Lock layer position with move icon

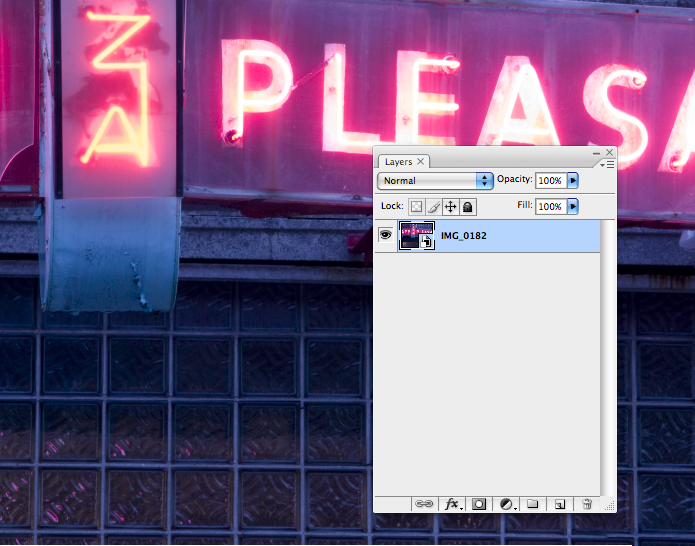click(x=450, y=207)
